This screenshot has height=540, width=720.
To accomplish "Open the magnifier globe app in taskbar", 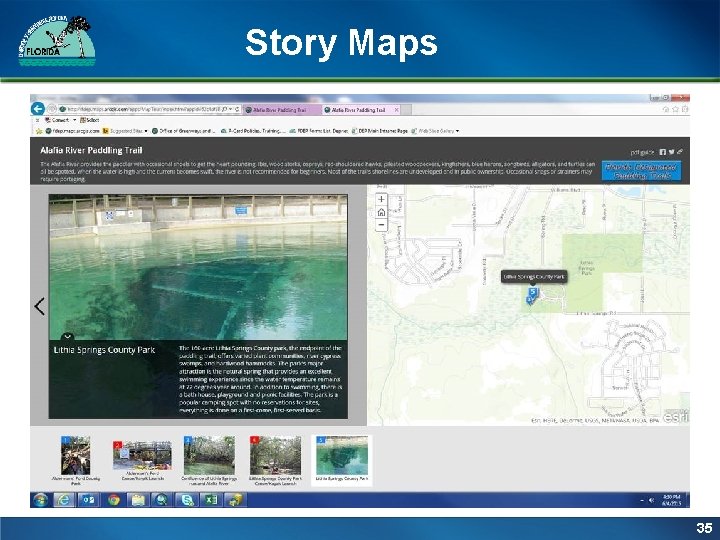I will pos(162,500).
